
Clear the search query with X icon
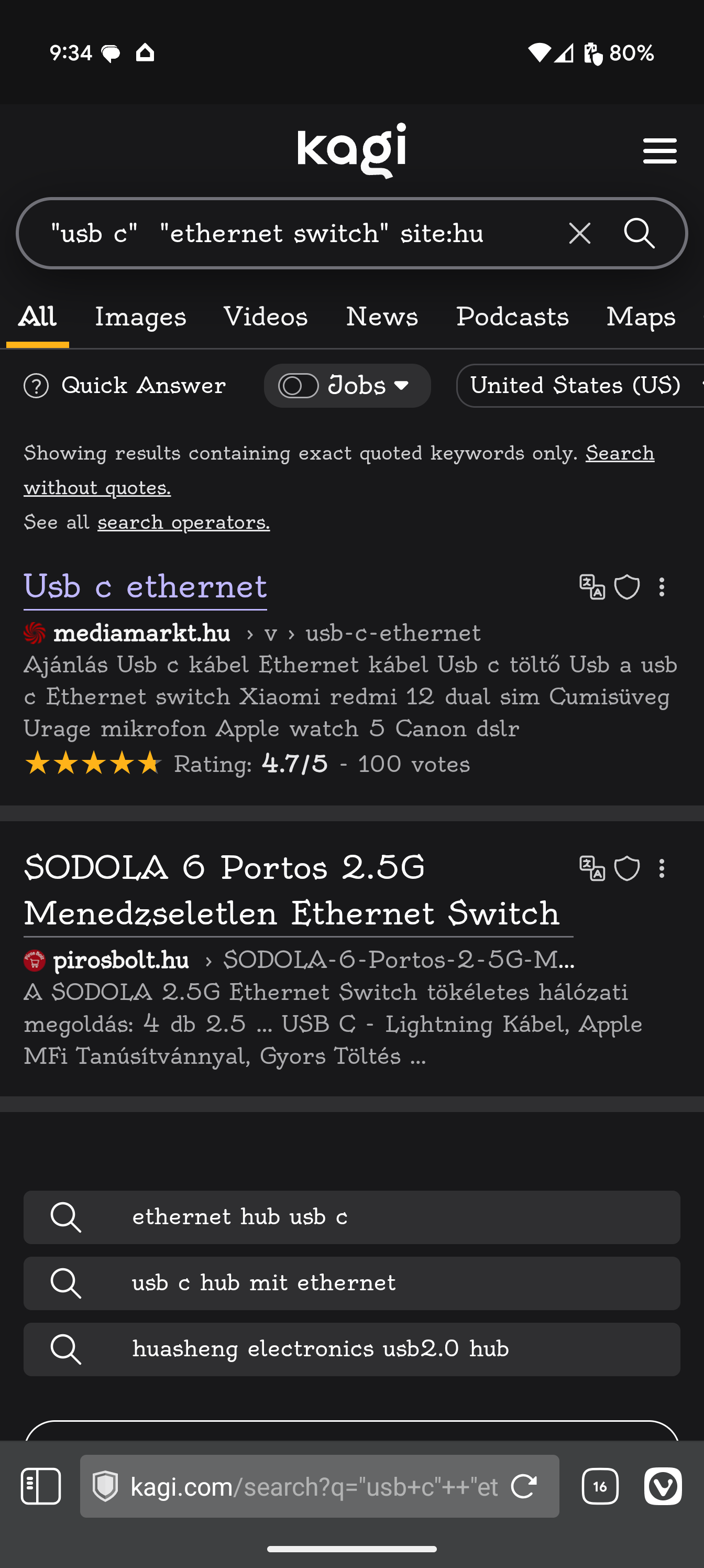[x=579, y=233]
